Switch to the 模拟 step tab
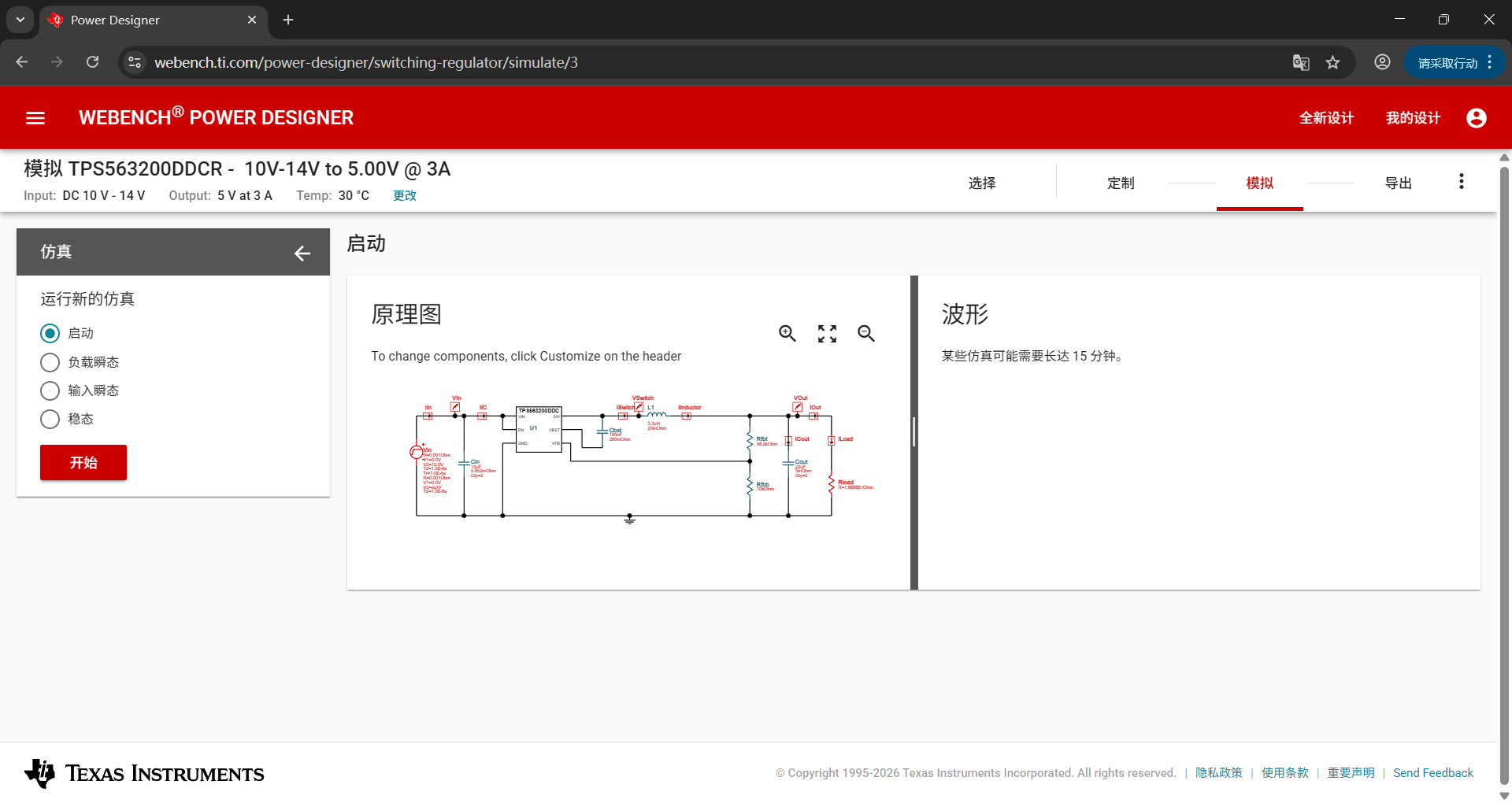 [1259, 183]
